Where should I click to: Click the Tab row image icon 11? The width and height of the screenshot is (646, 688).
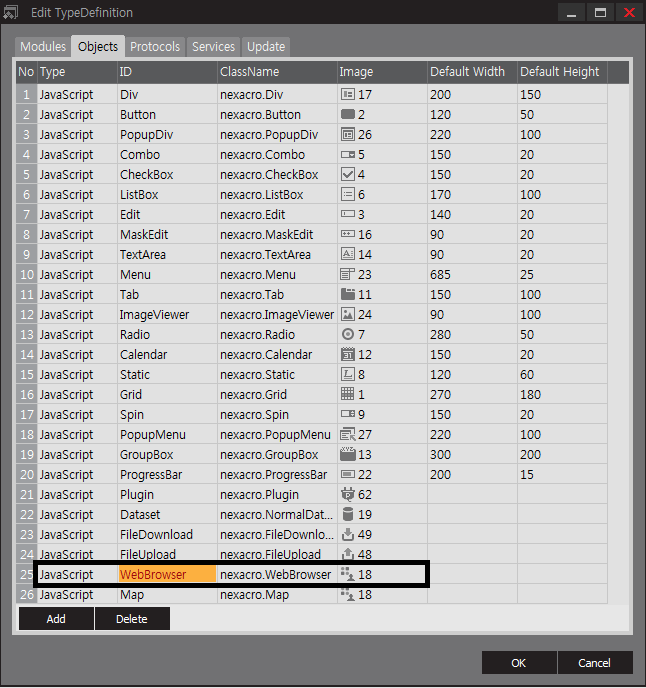tap(348, 294)
